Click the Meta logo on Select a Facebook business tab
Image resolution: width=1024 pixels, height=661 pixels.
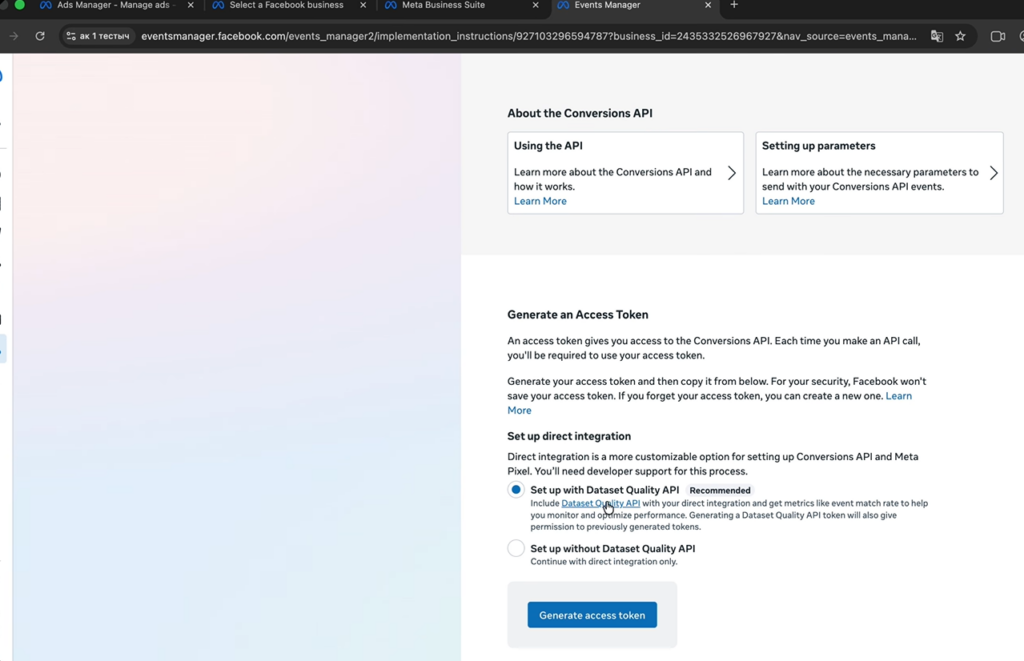(x=218, y=5)
